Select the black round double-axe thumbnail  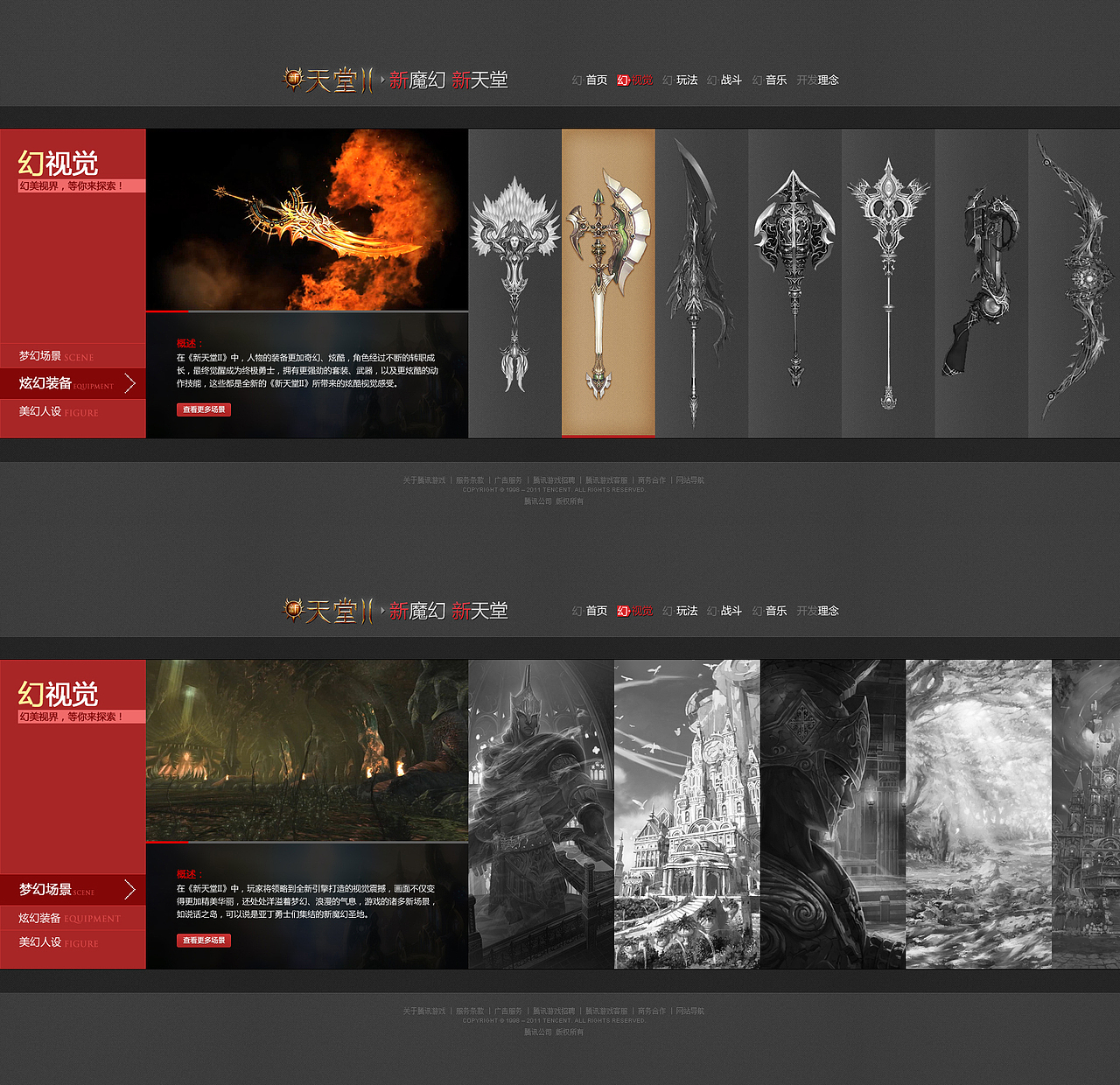(794, 283)
